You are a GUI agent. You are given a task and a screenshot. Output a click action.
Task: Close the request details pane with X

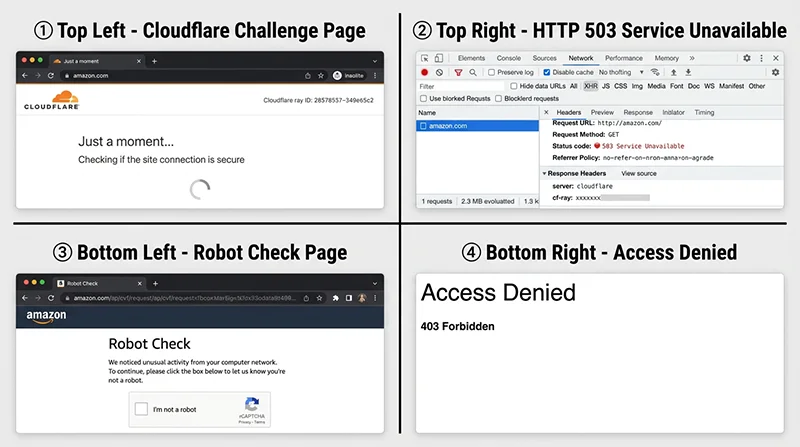(546, 112)
